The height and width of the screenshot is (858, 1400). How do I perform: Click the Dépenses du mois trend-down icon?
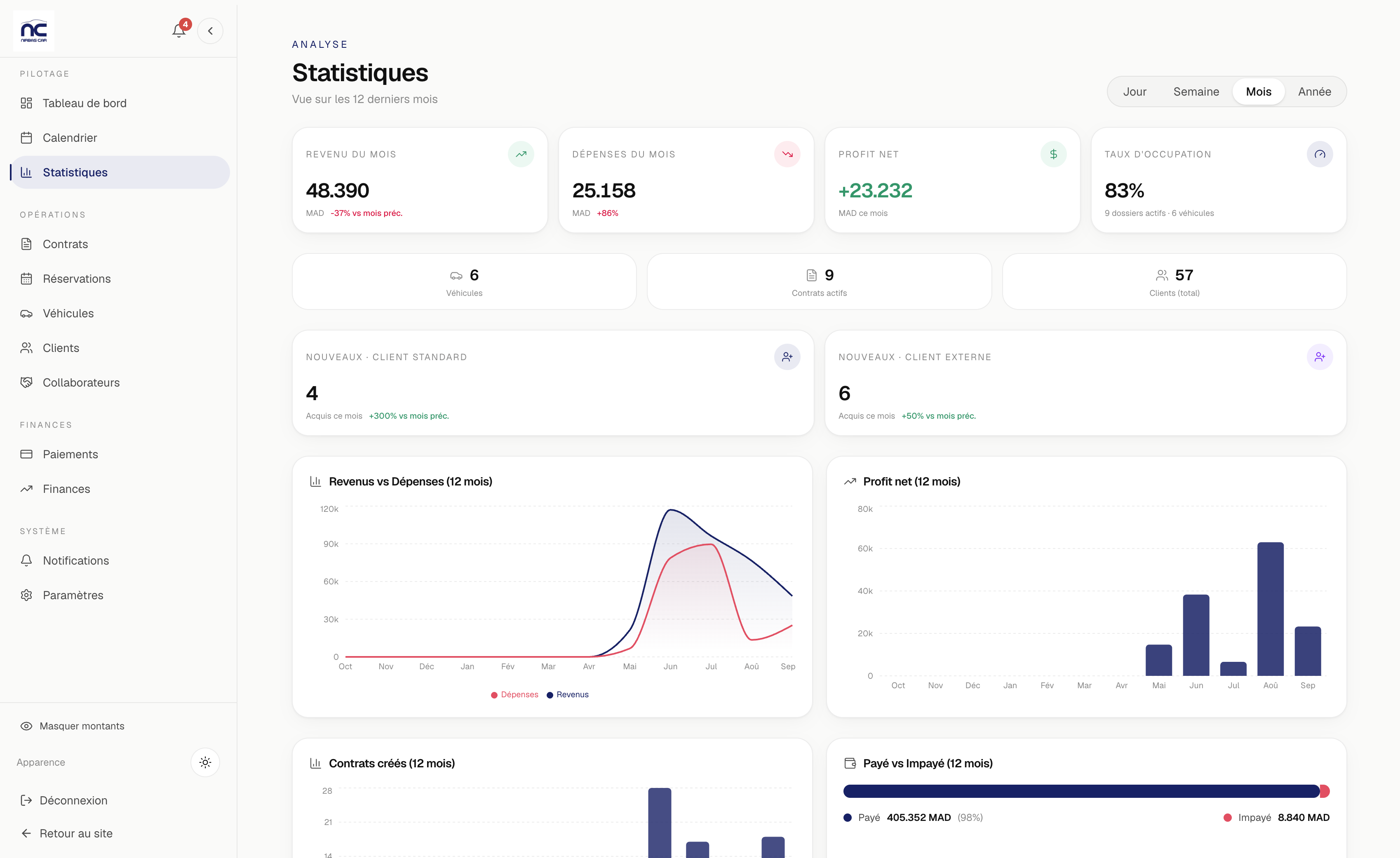coord(787,155)
